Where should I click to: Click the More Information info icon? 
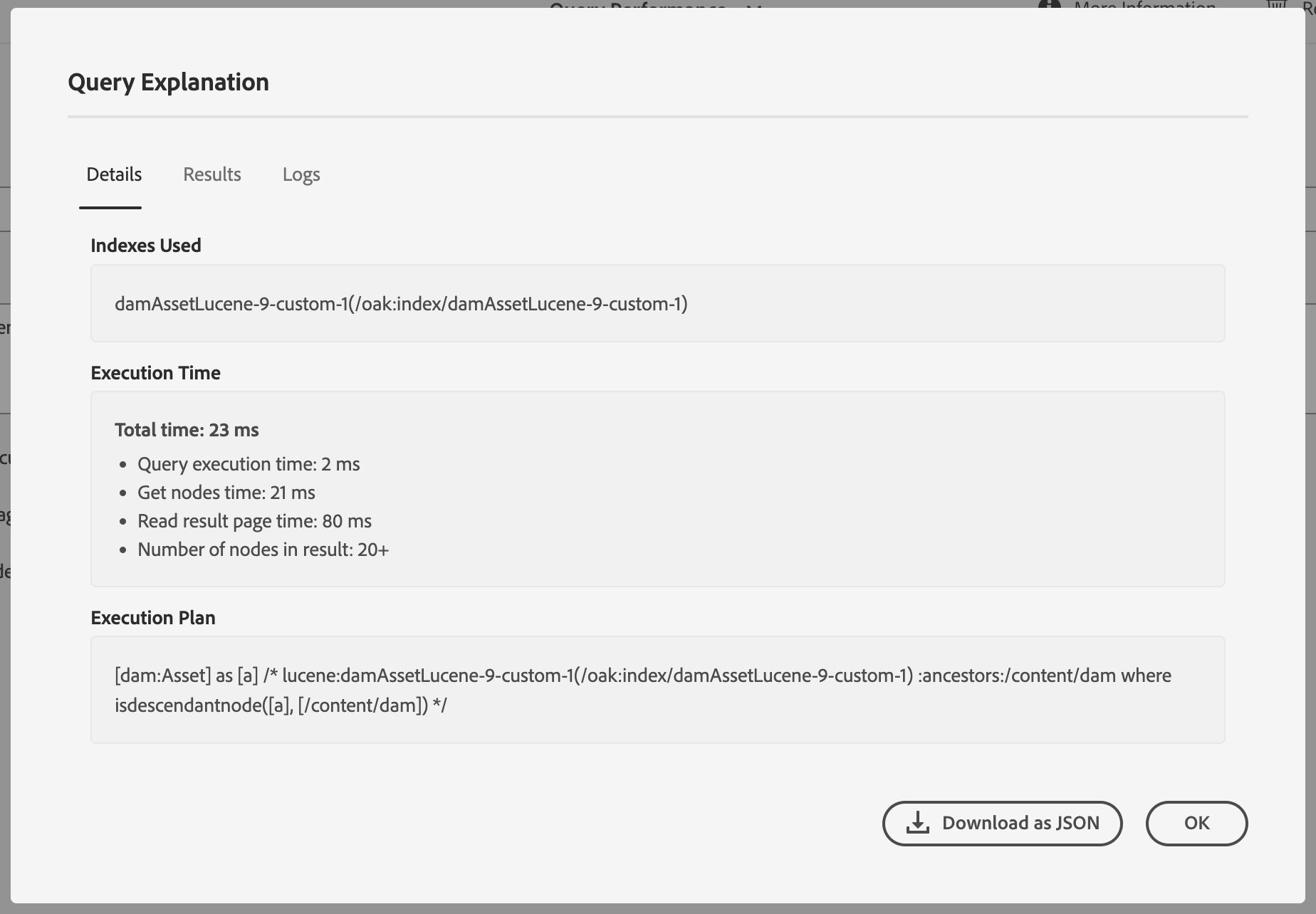click(1049, 4)
